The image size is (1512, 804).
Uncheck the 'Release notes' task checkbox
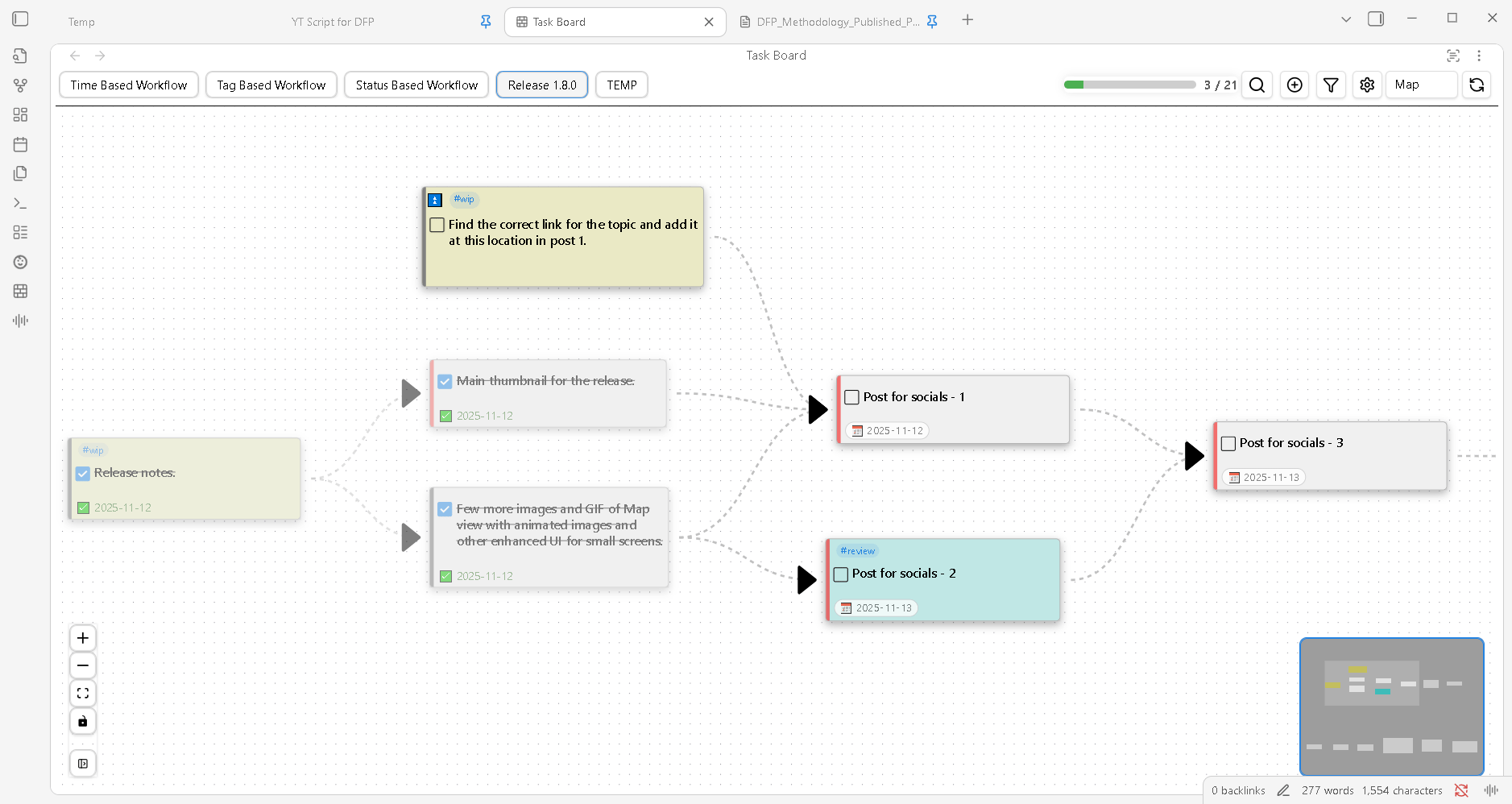click(x=83, y=474)
